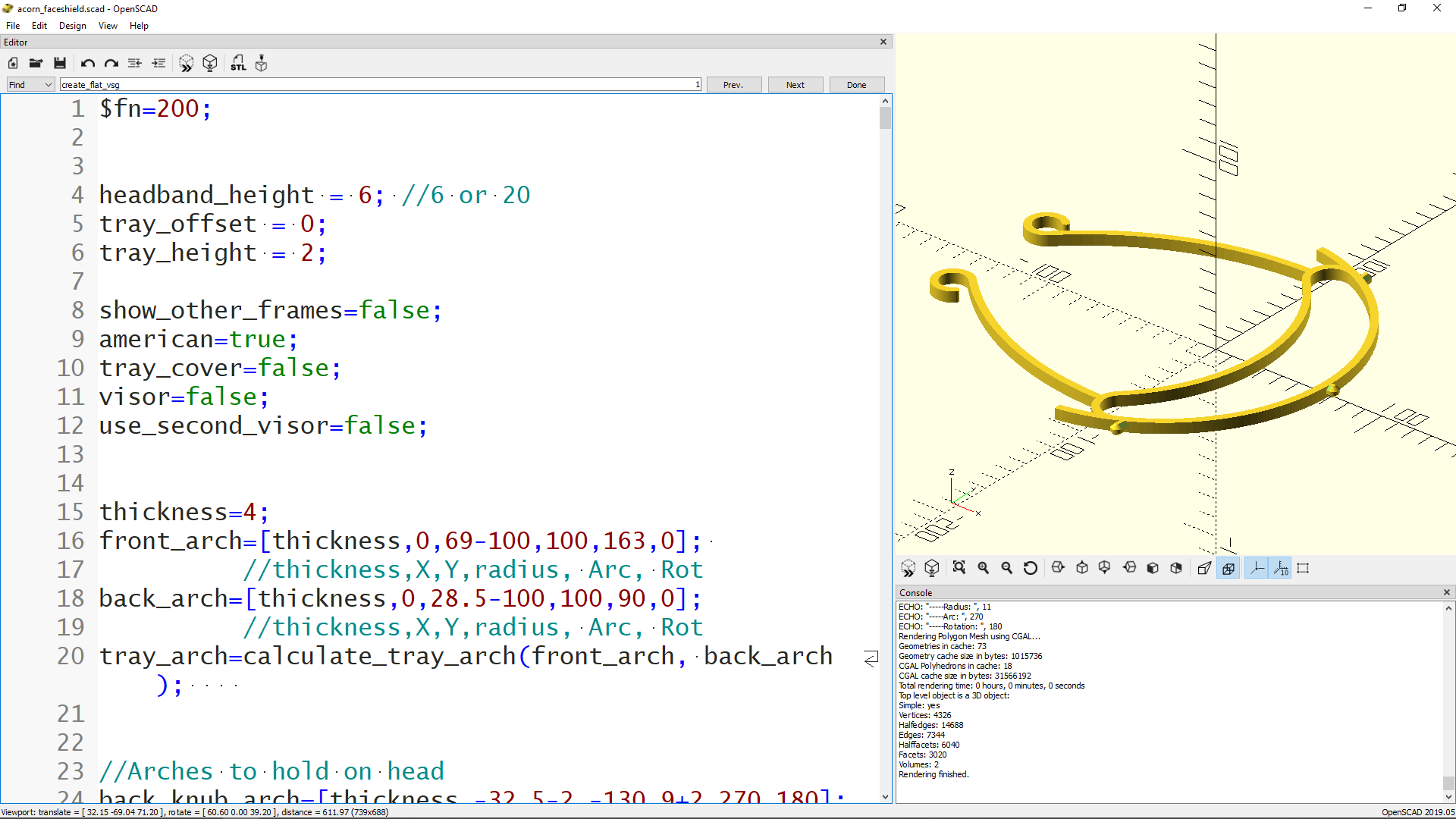This screenshot has height=819, width=1456.
Task: Open a file using the toolbar icon
Action: (36, 64)
